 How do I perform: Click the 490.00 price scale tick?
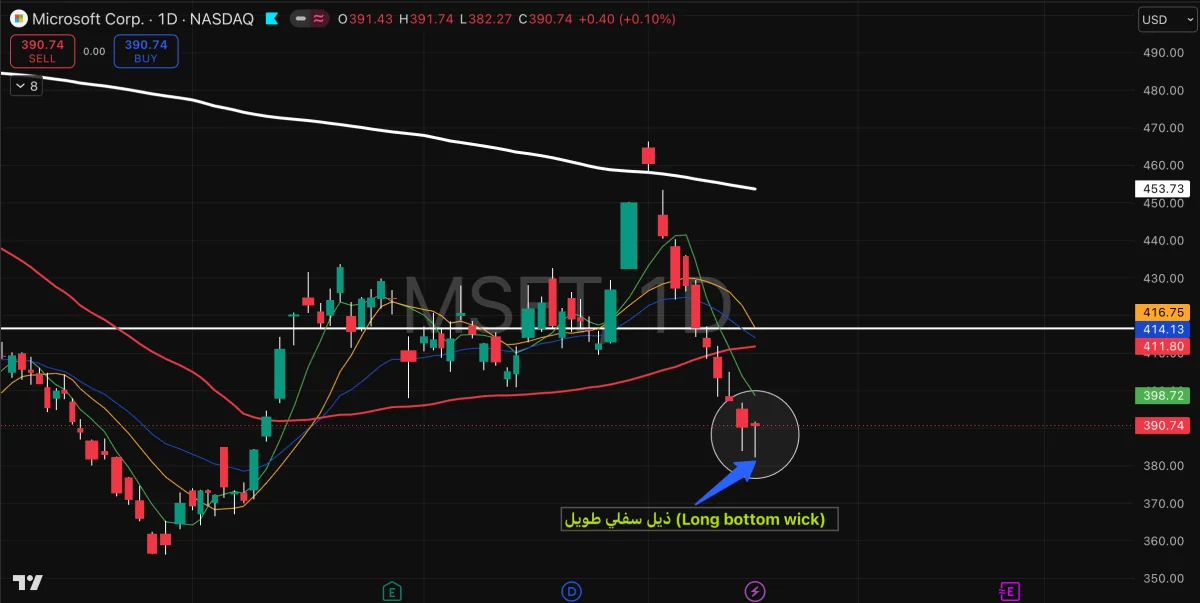[1165, 53]
